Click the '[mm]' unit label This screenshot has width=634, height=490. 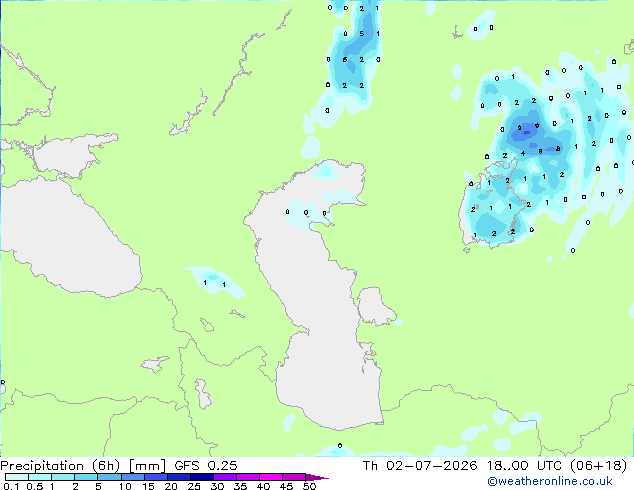click(147, 466)
